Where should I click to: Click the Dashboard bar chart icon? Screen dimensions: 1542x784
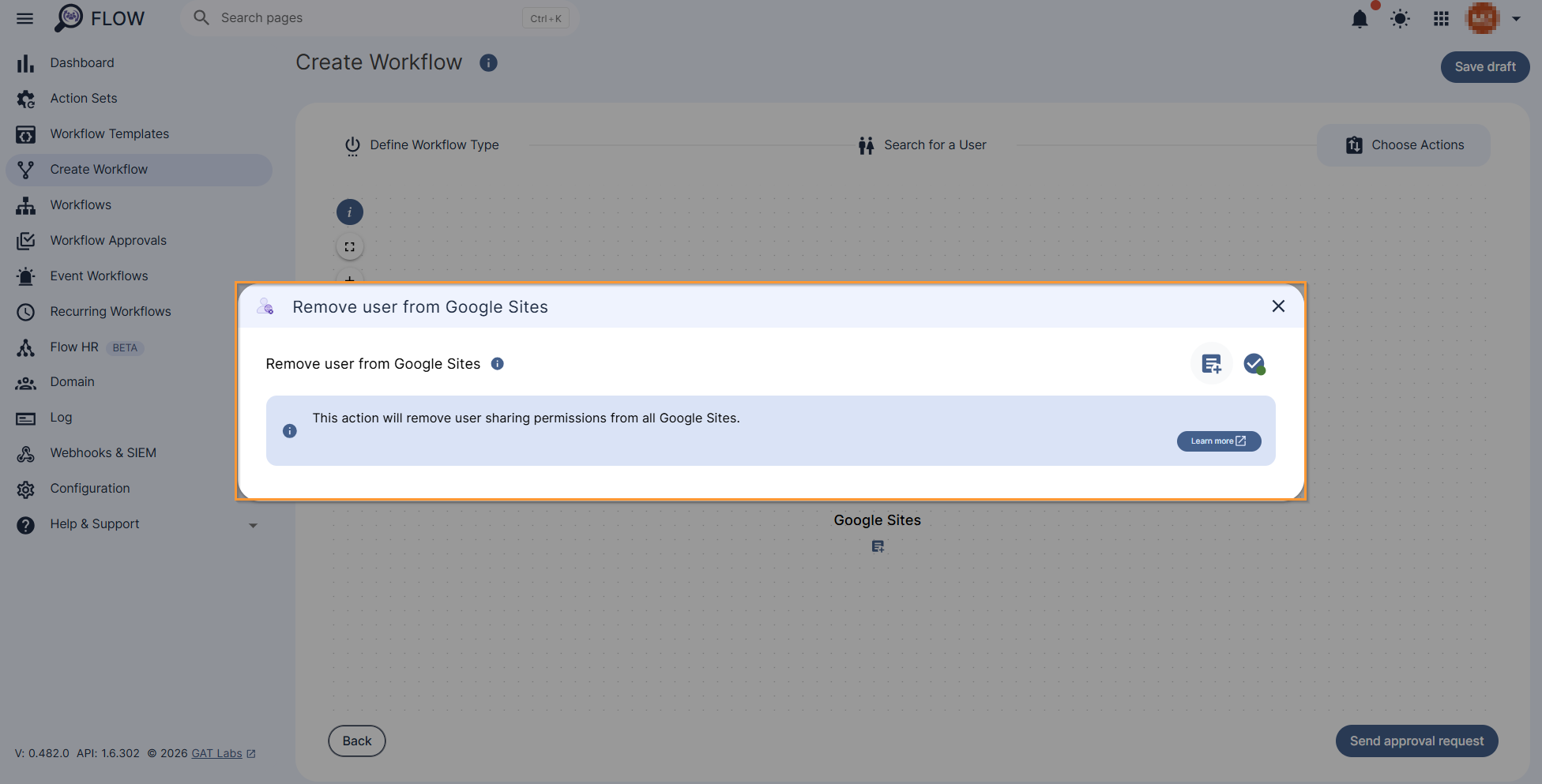[25, 63]
